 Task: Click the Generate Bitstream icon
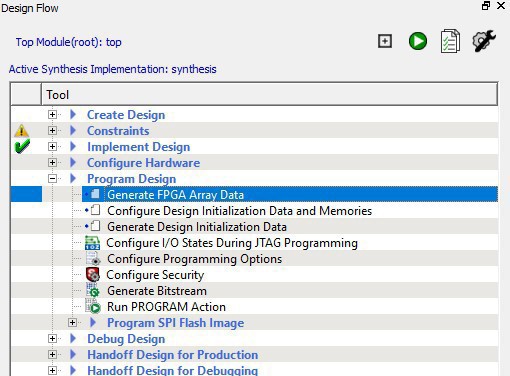point(92,290)
